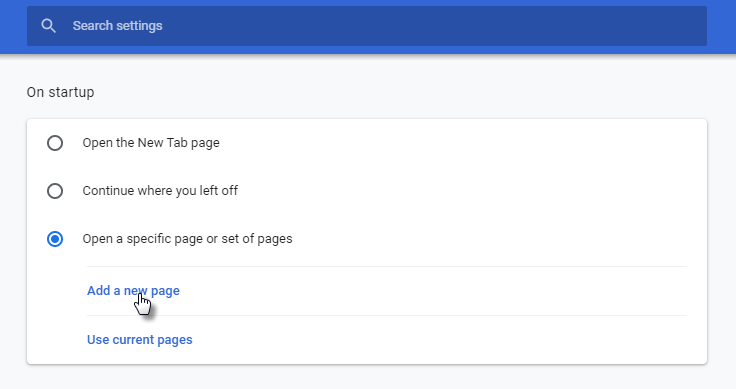Click Open a specific page or set of pages text
The width and height of the screenshot is (736, 389).
(187, 239)
